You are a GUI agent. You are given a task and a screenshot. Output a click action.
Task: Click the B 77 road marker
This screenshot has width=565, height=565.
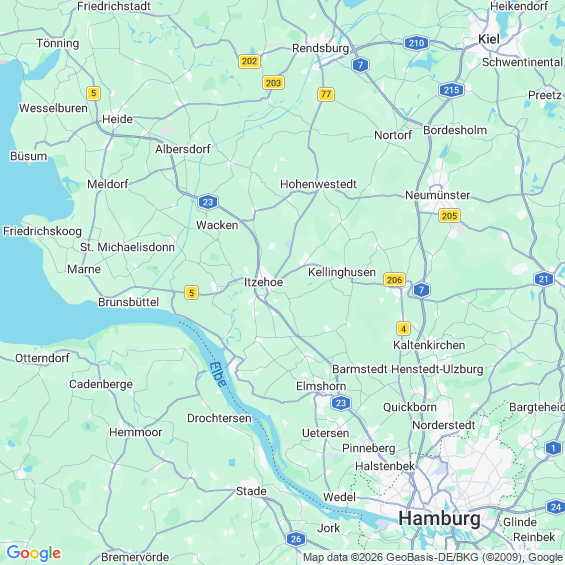coord(326,94)
